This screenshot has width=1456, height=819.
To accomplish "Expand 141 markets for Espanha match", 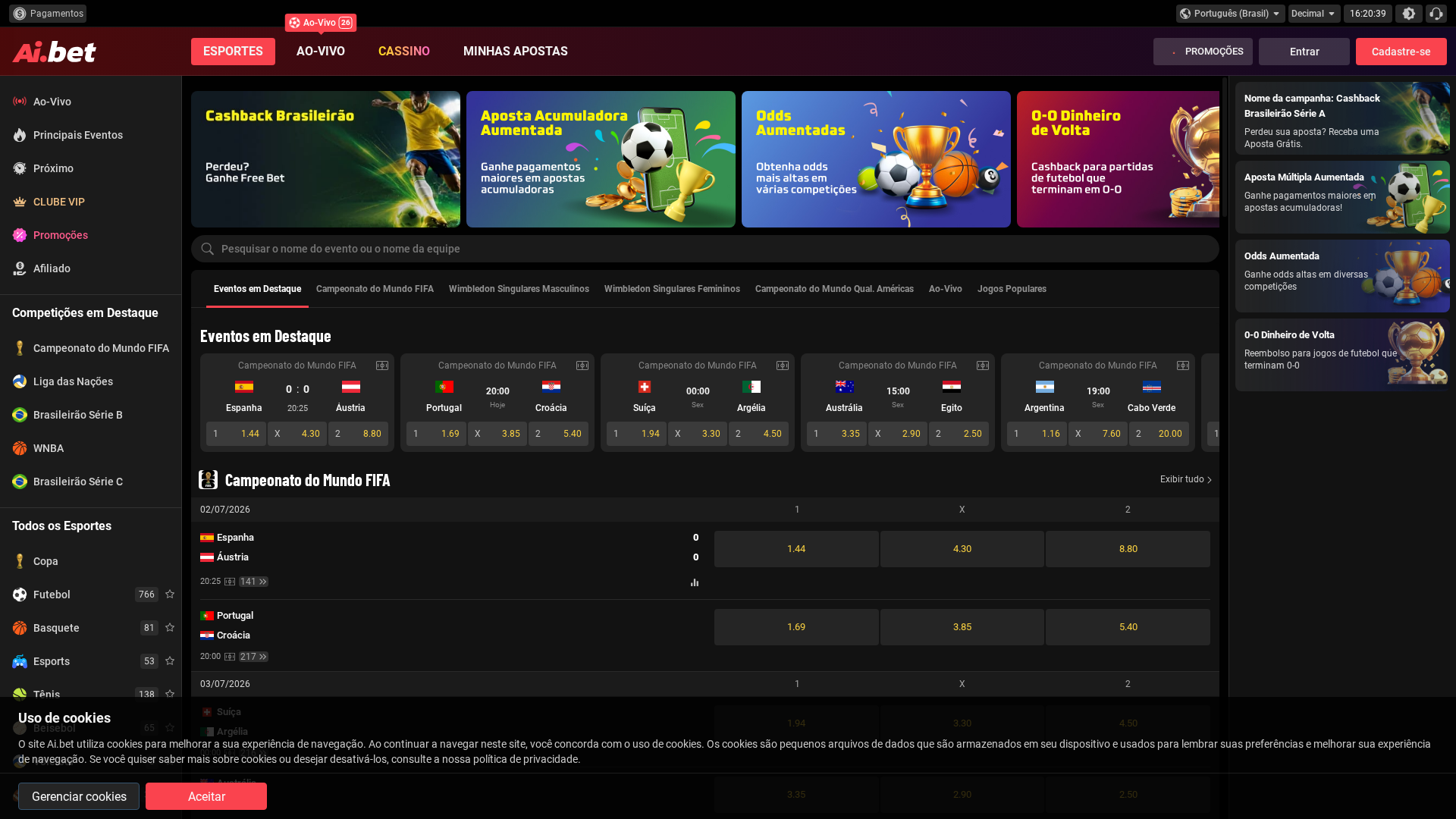I will click(253, 582).
